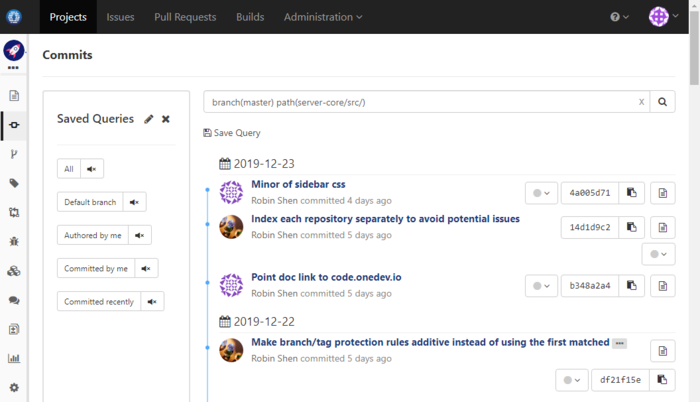
Task: Click the commit query input field
Action: pyautogui.click(x=420, y=102)
